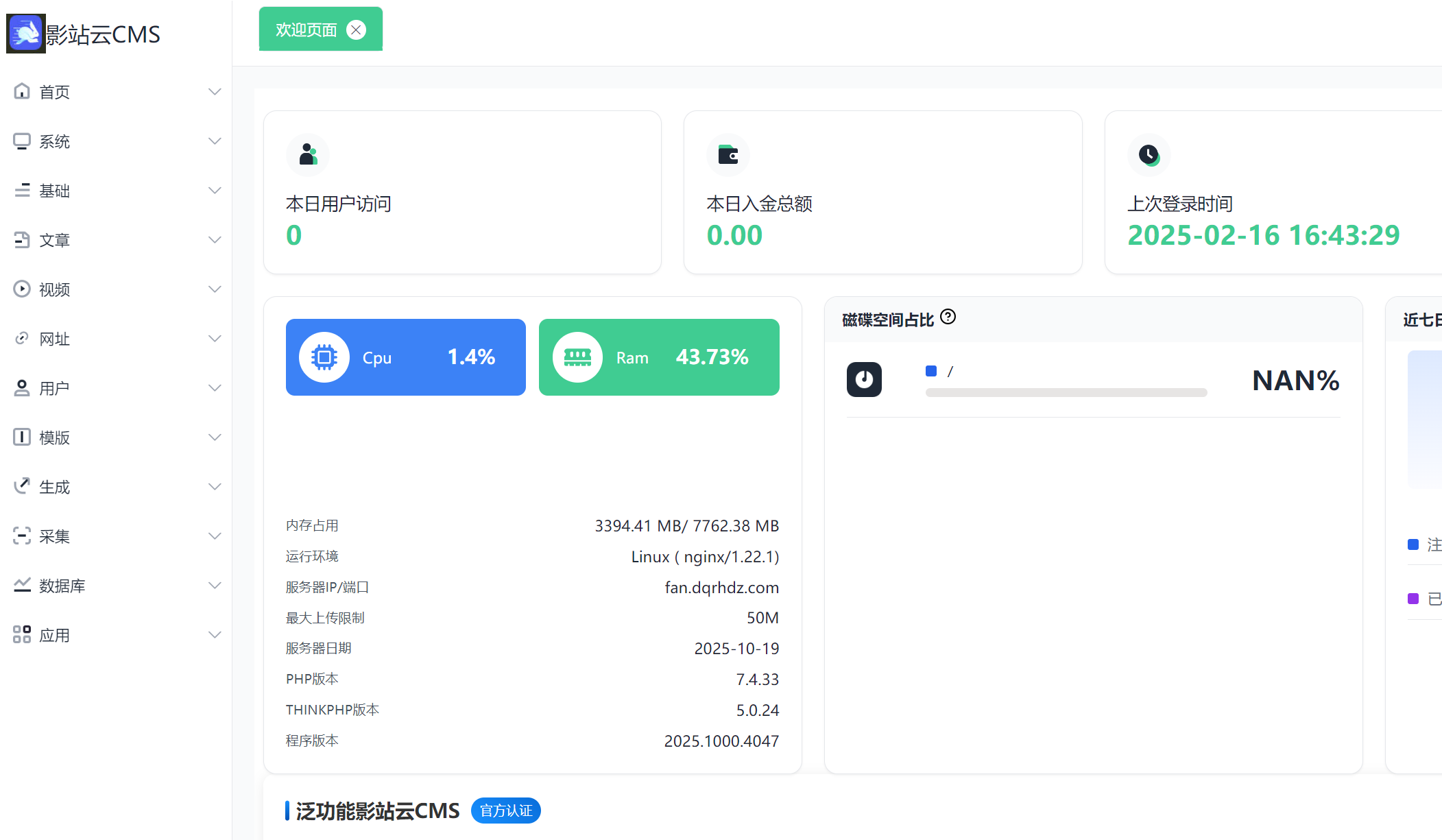Switch to the 欢迎页面 tab
The height and width of the screenshot is (840, 1442).
click(x=304, y=29)
